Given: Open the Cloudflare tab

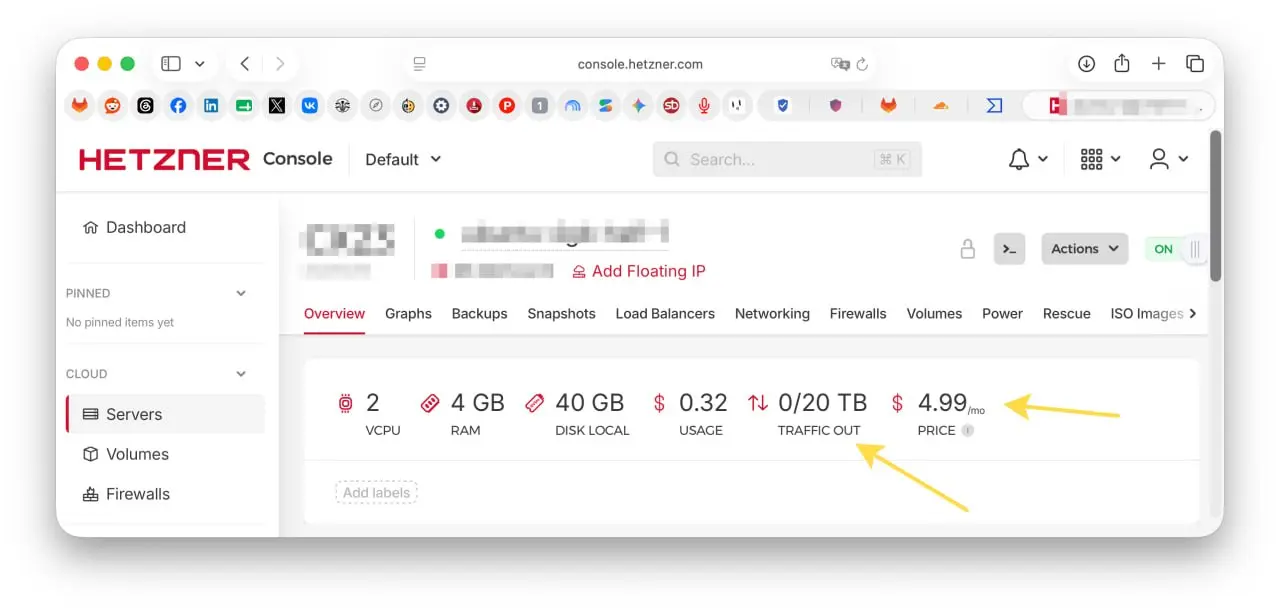Looking at the screenshot, I should pos(940,105).
